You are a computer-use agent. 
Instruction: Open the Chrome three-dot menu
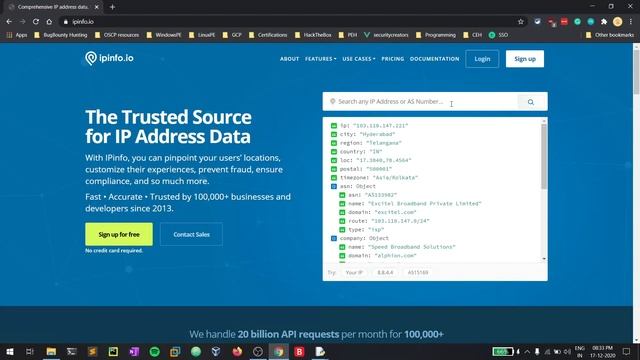pos(631,22)
